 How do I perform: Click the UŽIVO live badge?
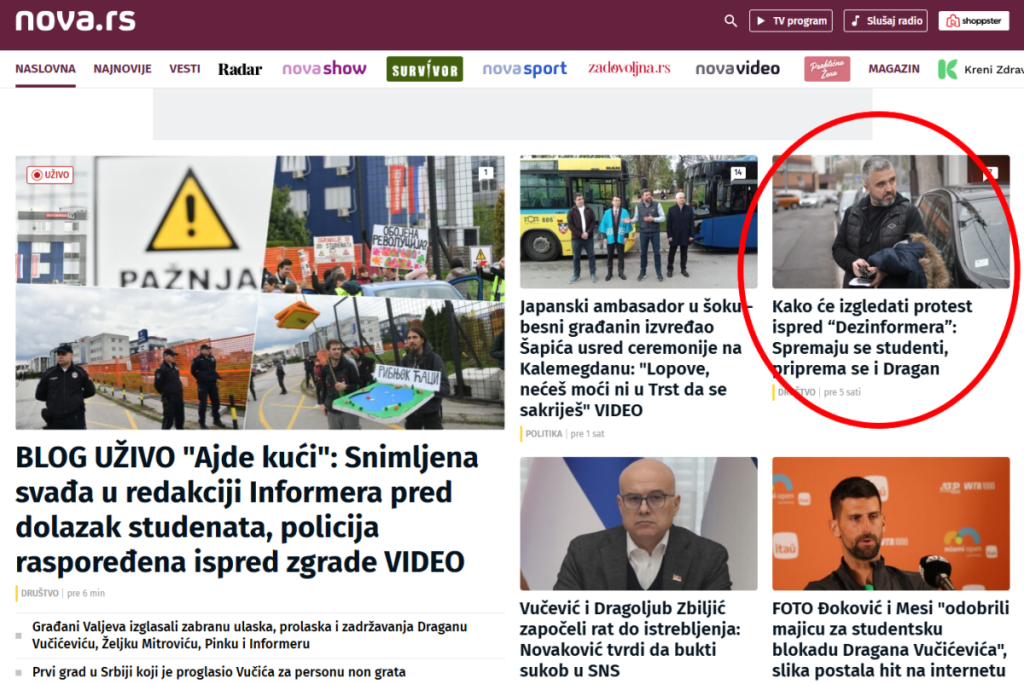50,175
